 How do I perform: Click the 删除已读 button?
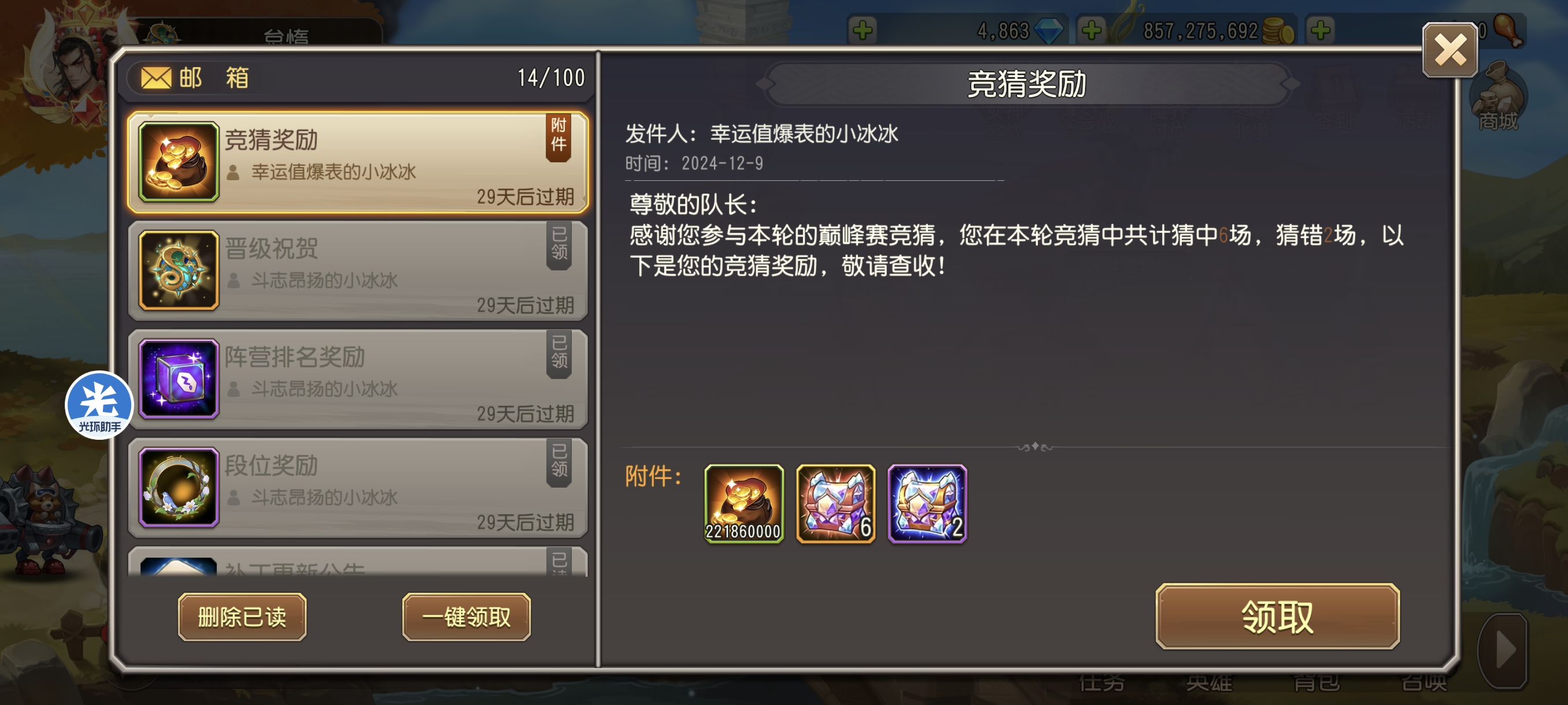pyautogui.click(x=242, y=617)
